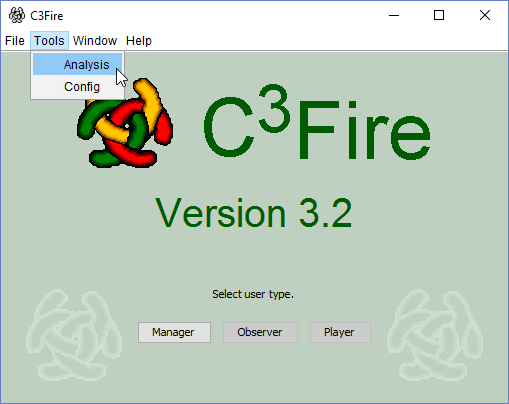The image size is (509, 404).
Task: Open the Window menu
Action: coord(95,41)
